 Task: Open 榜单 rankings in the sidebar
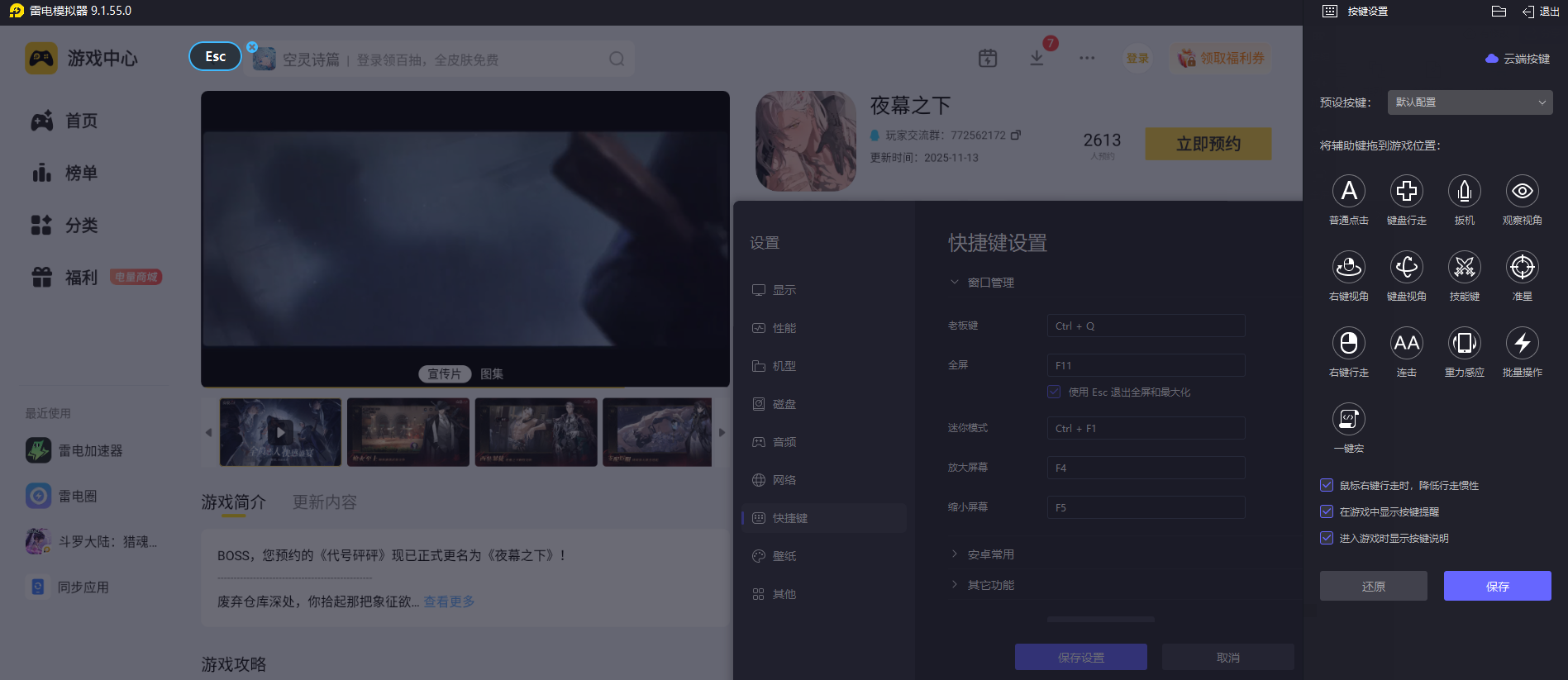(x=64, y=173)
